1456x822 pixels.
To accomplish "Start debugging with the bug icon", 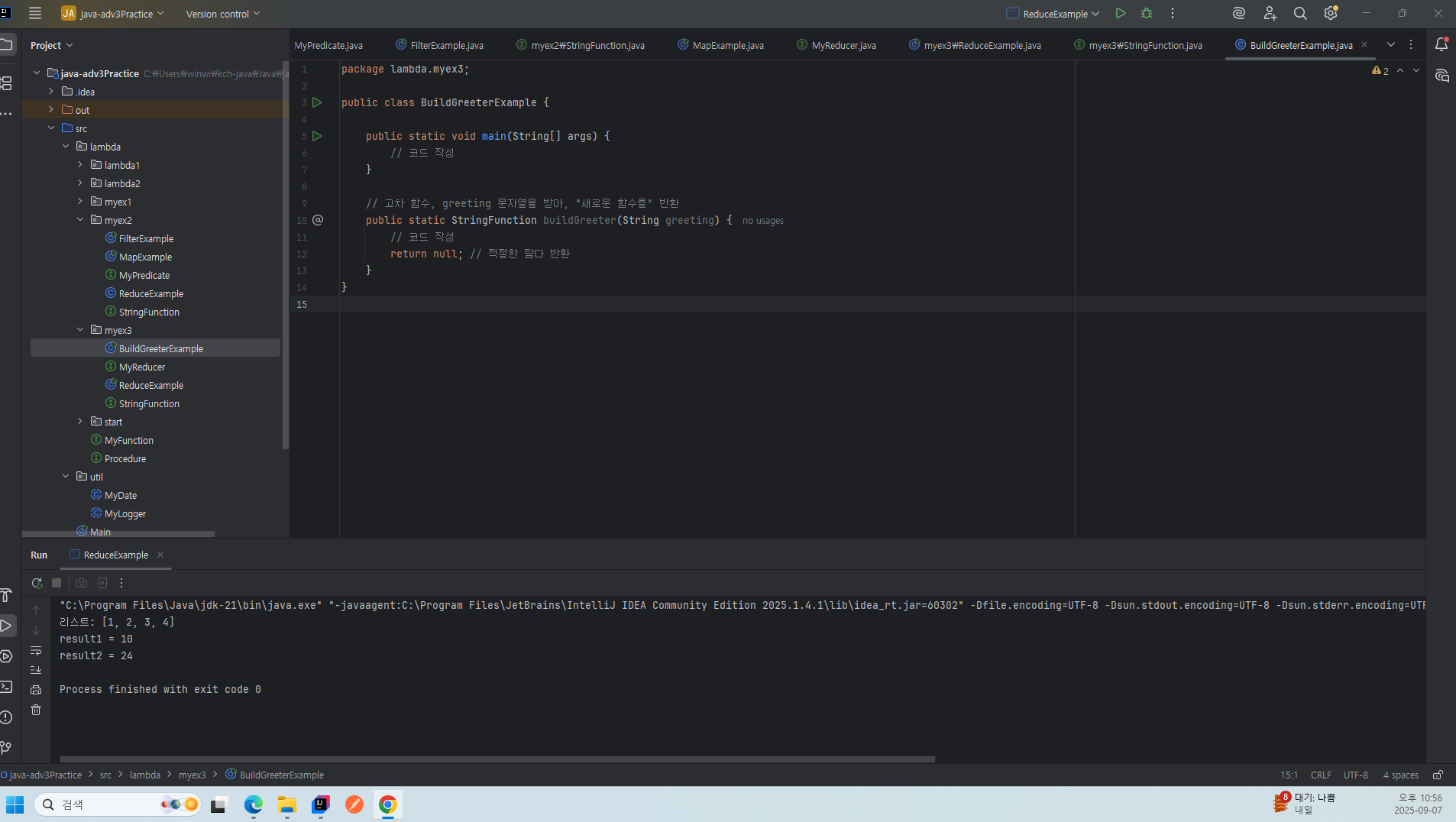I will 1147,13.
